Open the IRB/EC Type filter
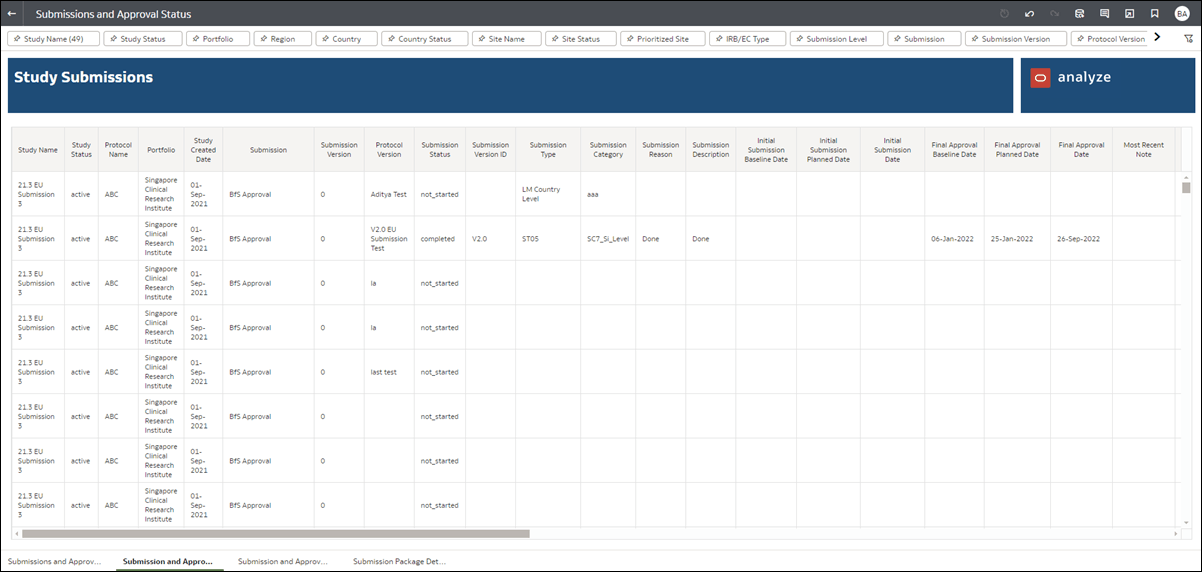The height and width of the screenshot is (572, 1202). click(747, 38)
